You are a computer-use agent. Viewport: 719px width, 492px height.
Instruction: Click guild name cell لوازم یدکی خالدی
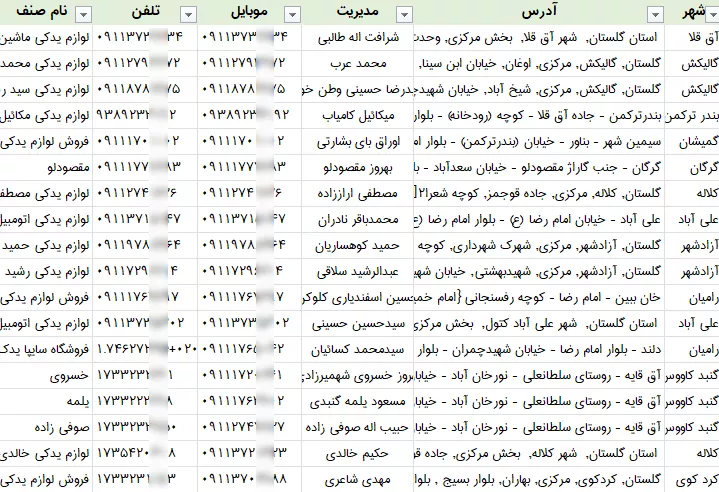(x=46, y=454)
